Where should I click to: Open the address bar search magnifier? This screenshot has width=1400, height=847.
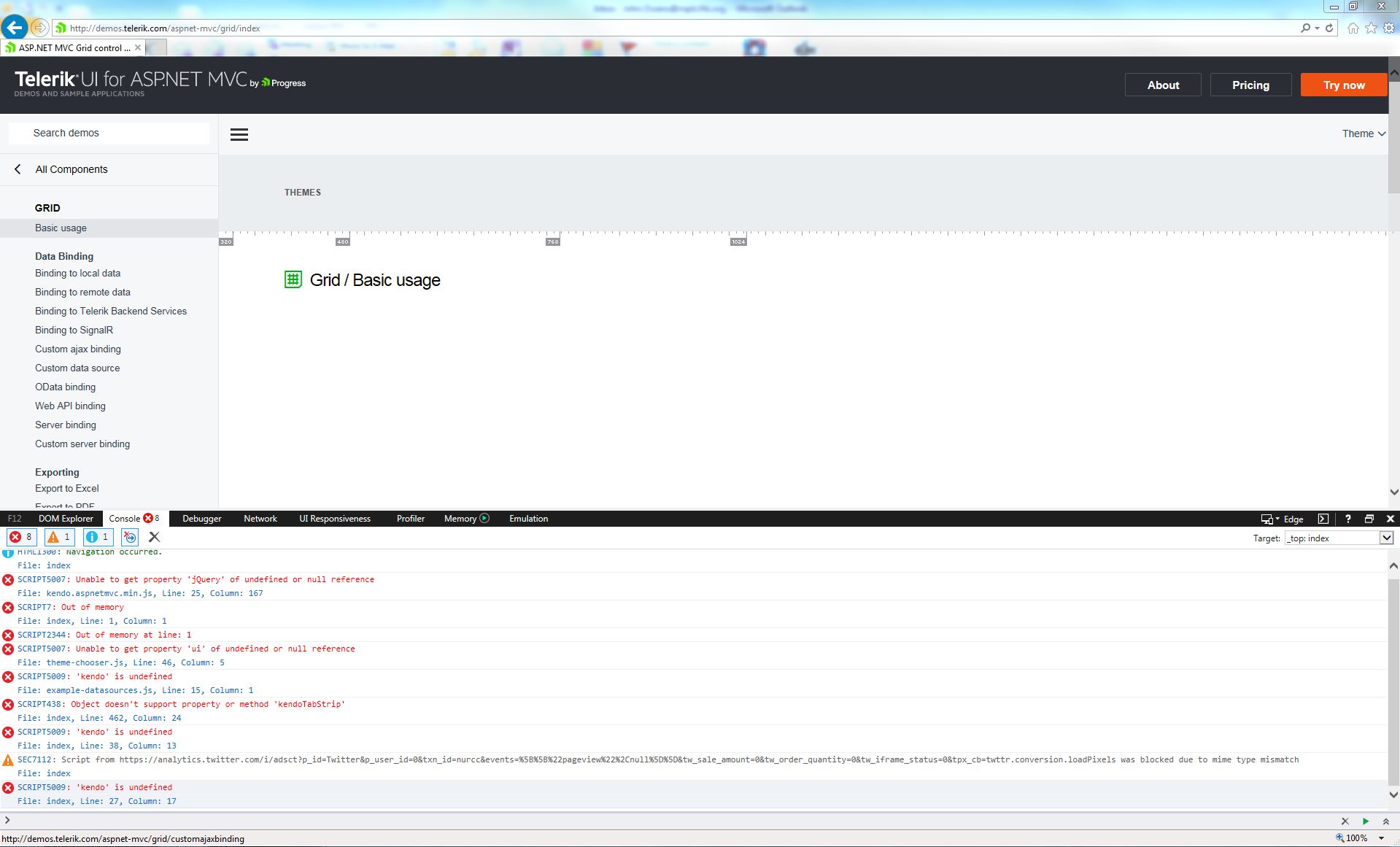coord(1305,28)
